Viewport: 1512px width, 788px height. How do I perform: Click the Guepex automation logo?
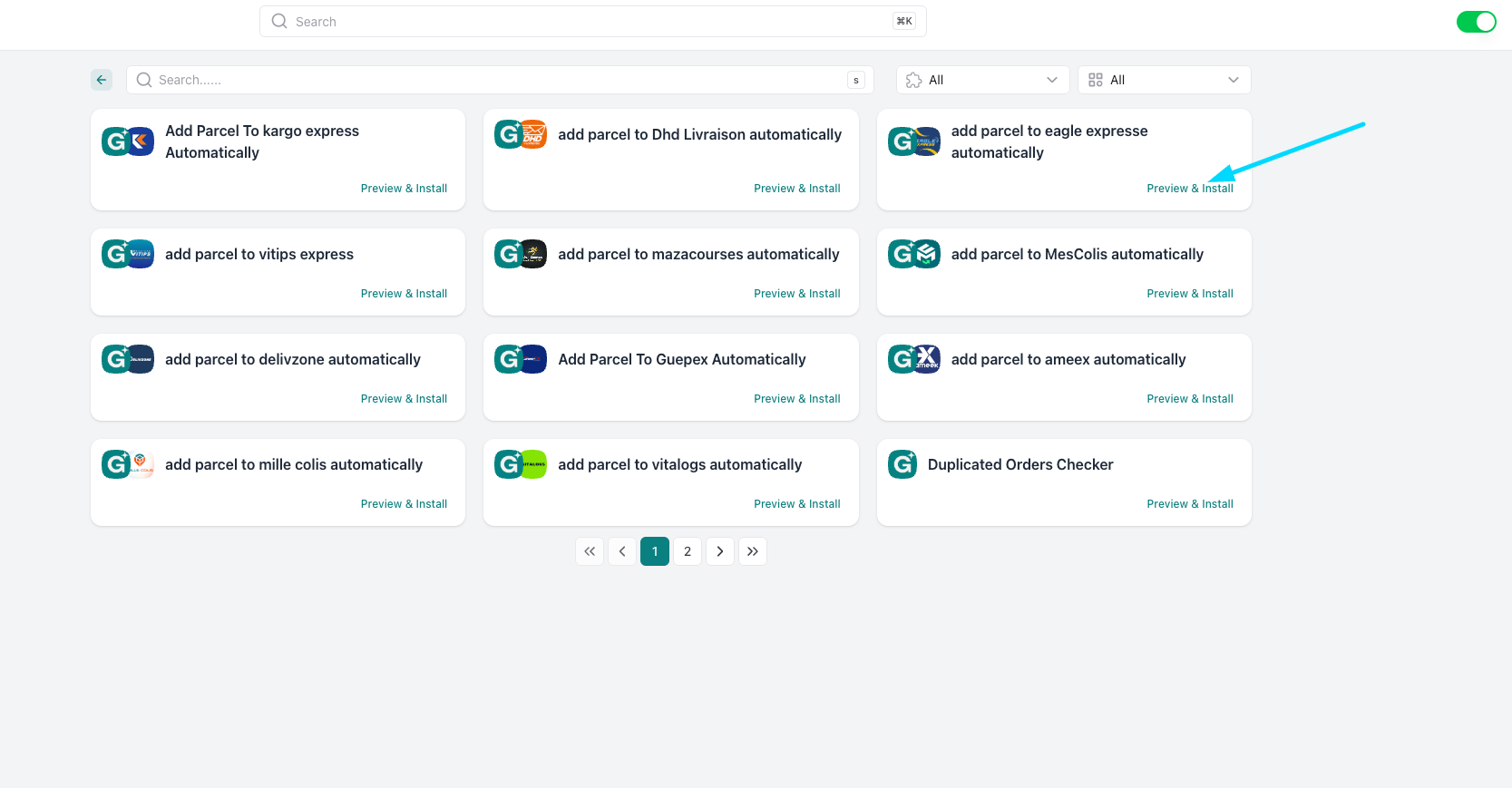(521, 359)
